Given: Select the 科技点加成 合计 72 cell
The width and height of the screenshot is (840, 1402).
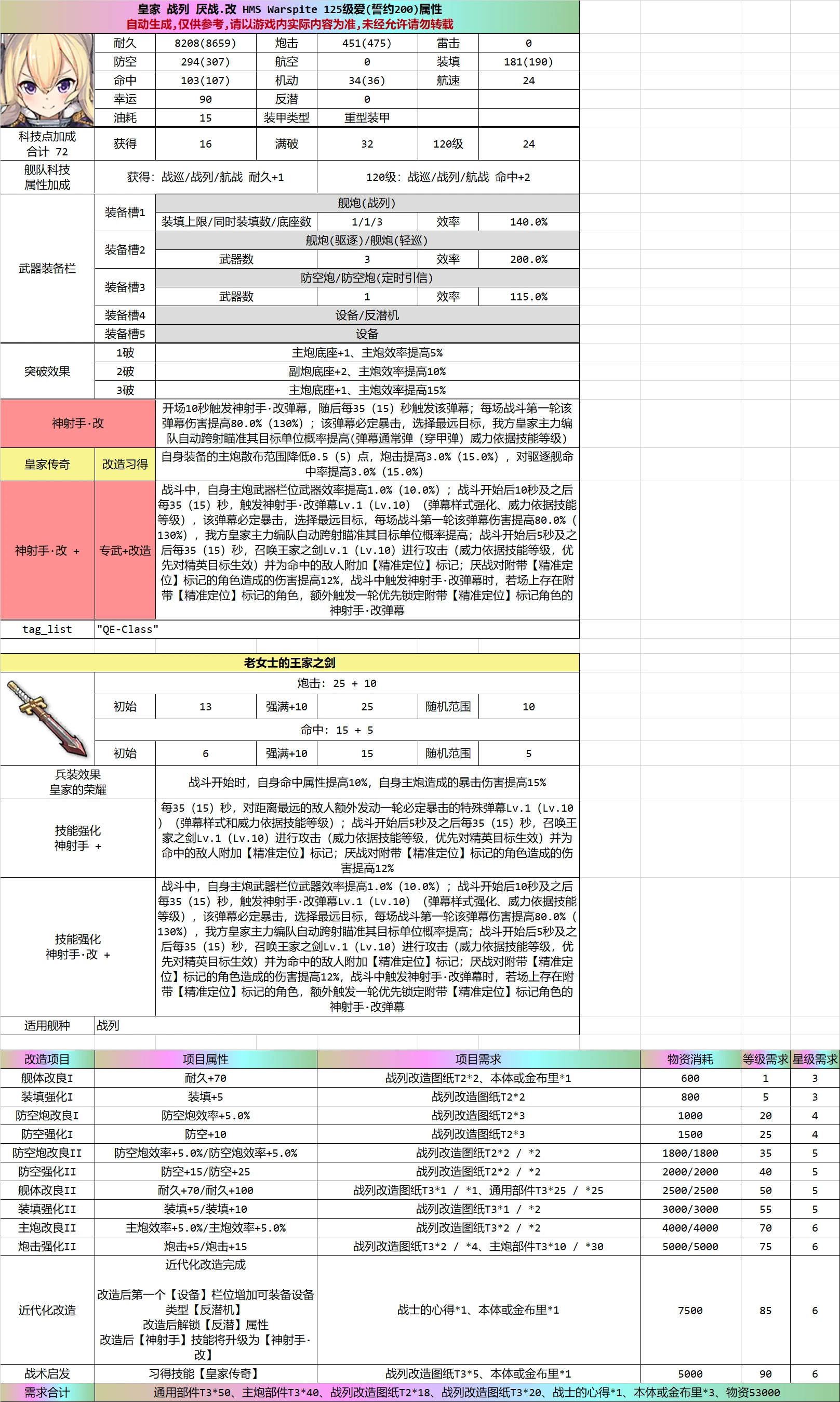Looking at the screenshot, I should (47, 144).
